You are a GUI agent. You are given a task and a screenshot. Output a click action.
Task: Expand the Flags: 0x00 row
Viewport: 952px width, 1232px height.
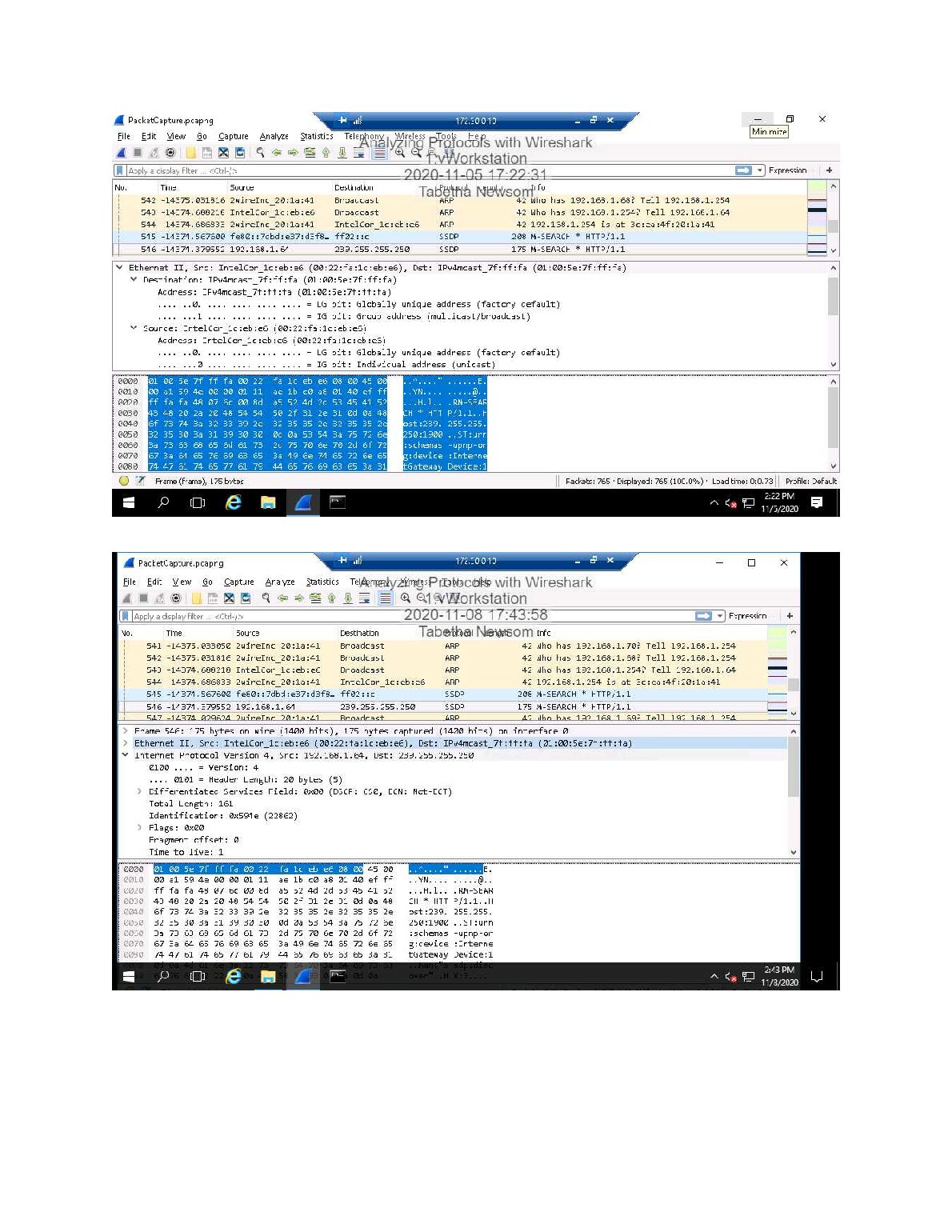click(139, 828)
